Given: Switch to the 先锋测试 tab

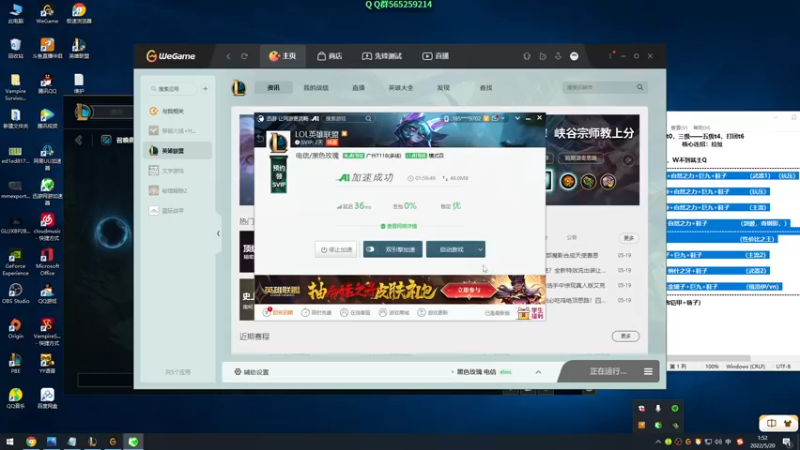Looking at the screenshot, I should 382,56.
